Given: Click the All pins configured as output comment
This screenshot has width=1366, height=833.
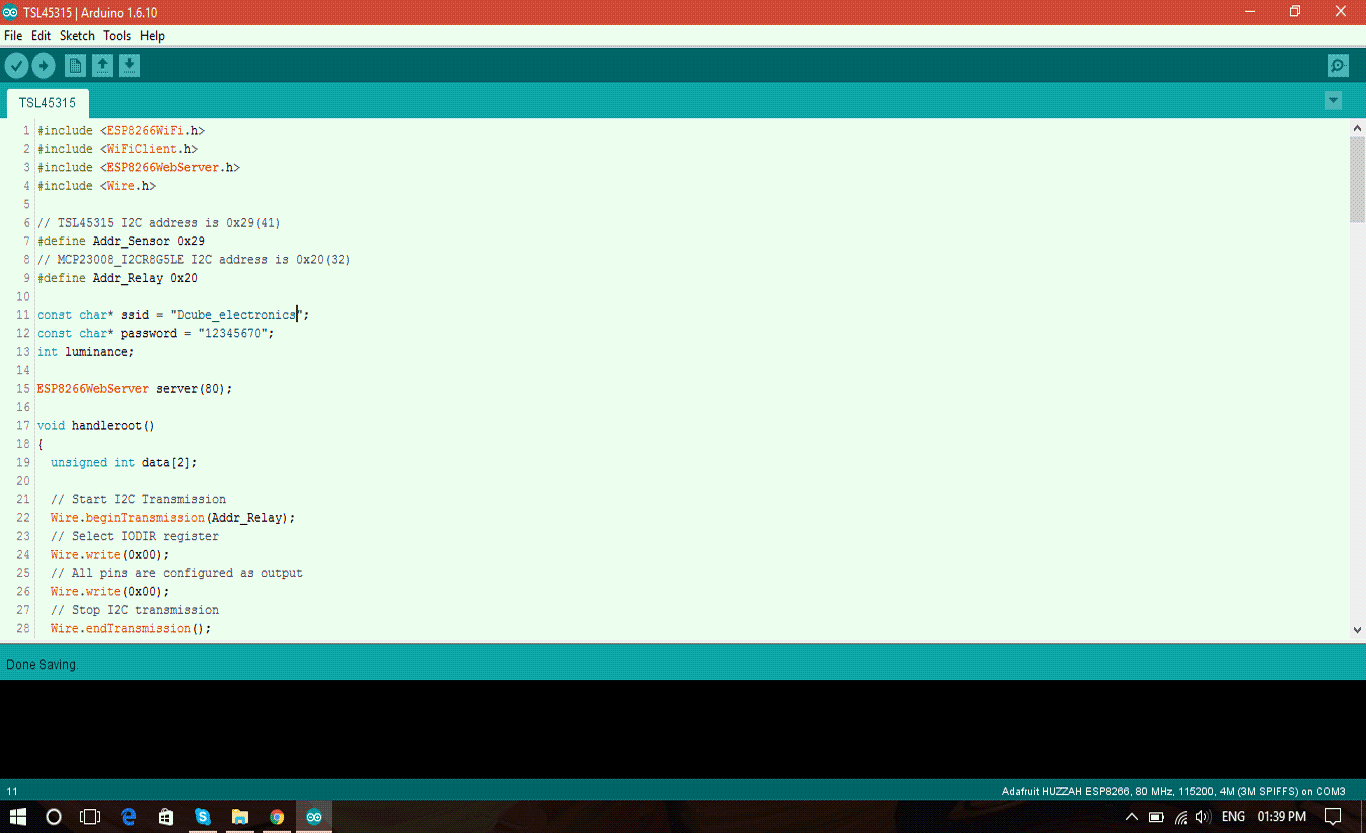Looking at the screenshot, I should [177, 573].
